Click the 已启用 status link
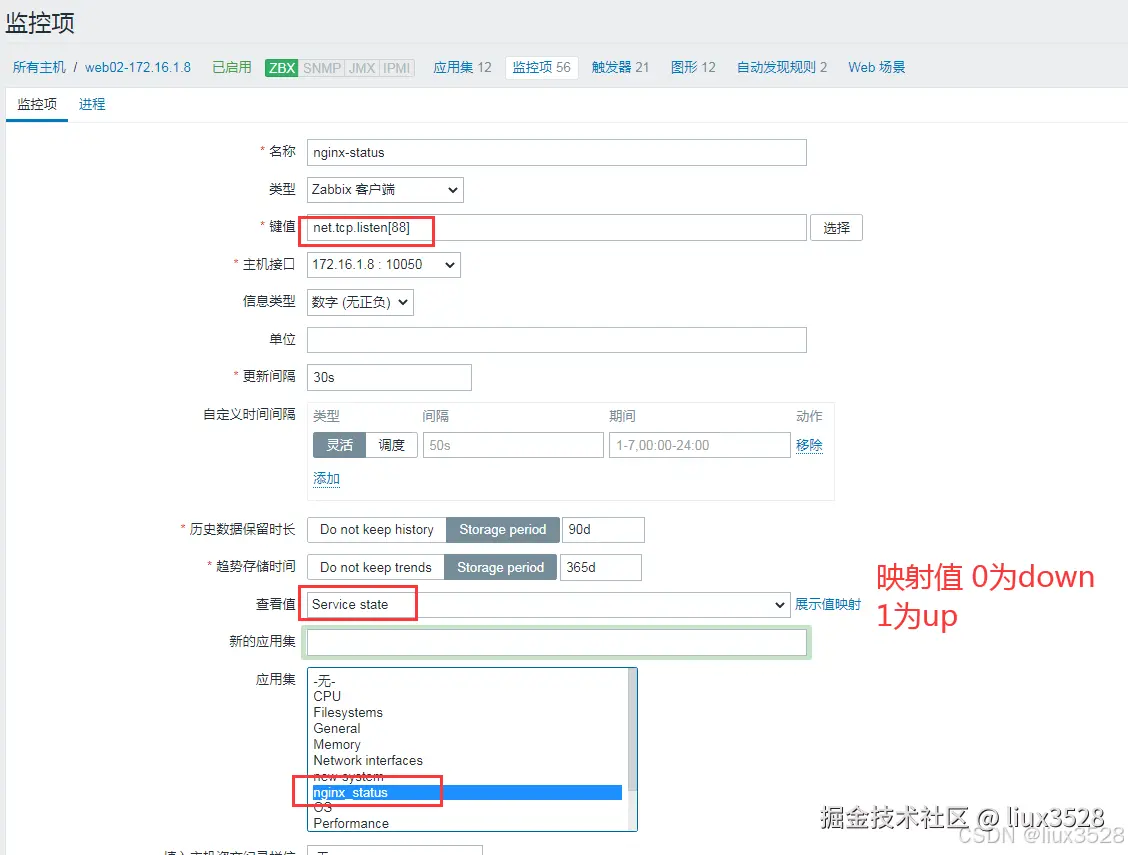The width and height of the screenshot is (1128, 855). pyautogui.click(x=232, y=67)
